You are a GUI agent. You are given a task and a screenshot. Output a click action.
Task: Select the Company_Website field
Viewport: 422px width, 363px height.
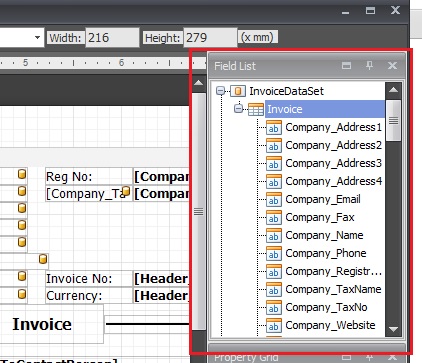330,325
